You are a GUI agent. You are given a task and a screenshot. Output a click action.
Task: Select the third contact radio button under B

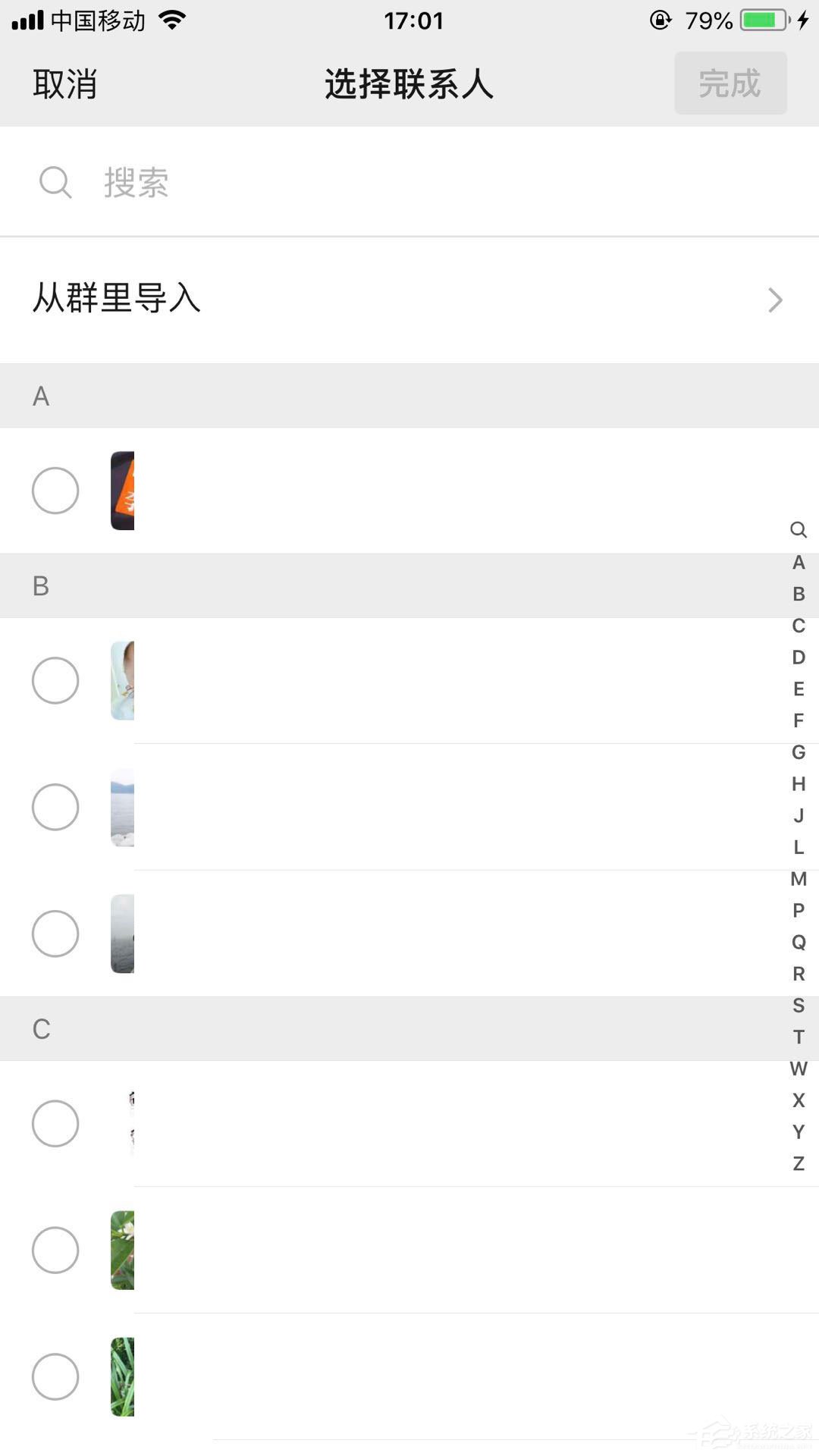pyautogui.click(x=55, y=934)
